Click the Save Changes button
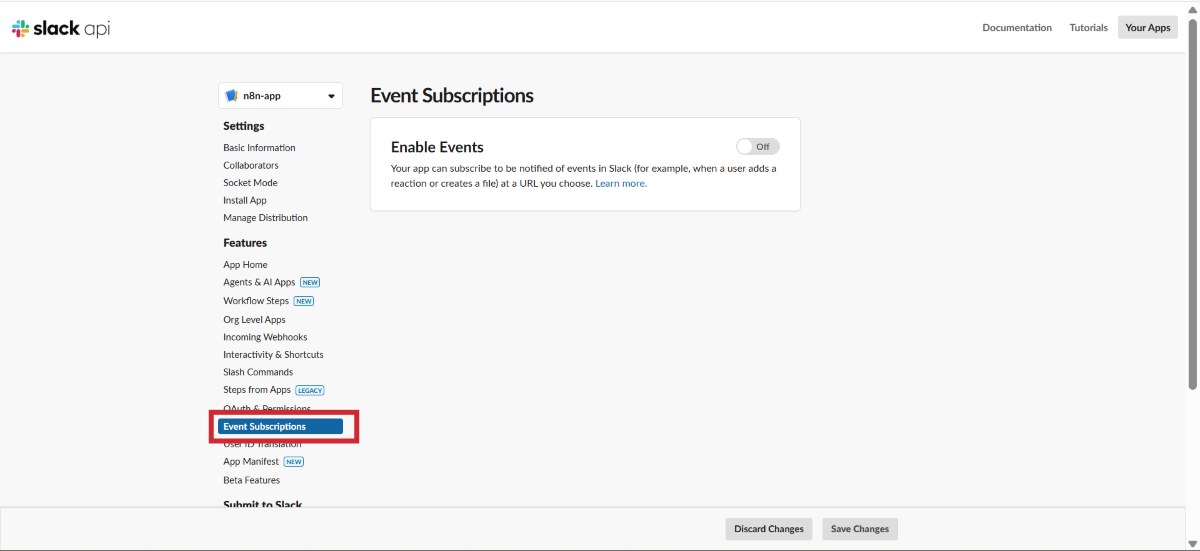1200x551 pixels. point(860,529)
